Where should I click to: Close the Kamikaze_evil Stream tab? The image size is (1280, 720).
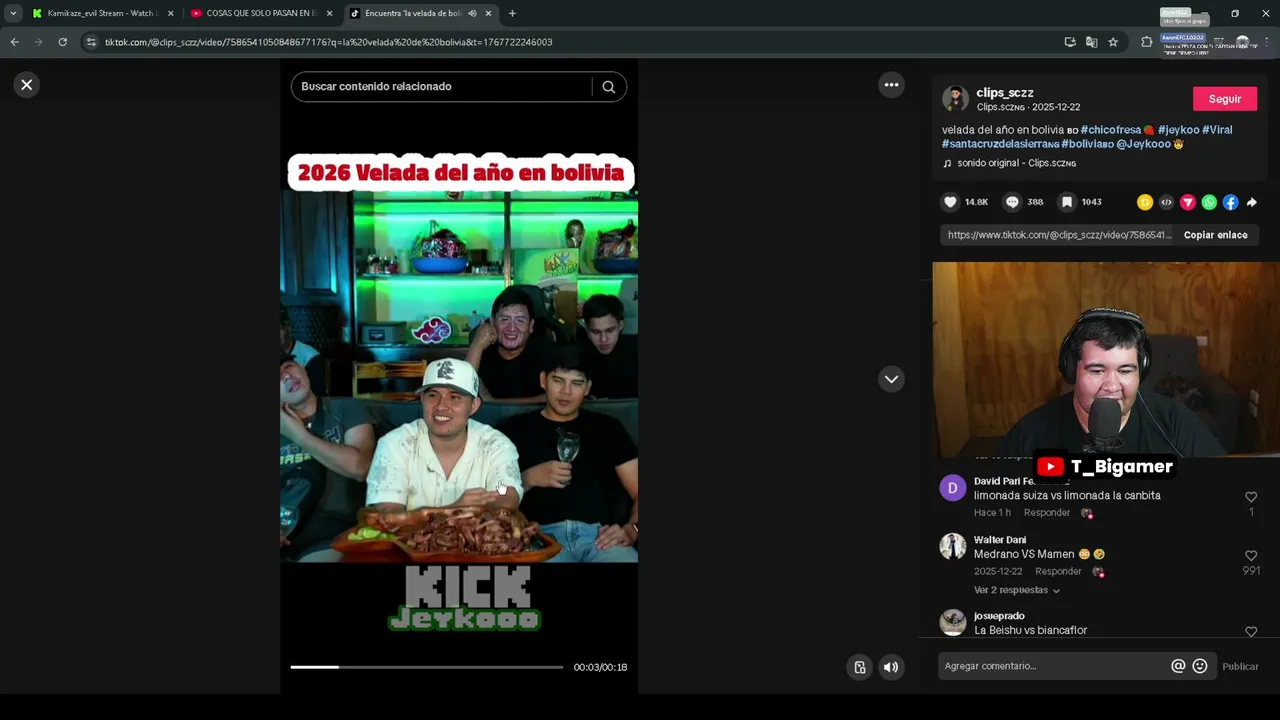point(170,13)
